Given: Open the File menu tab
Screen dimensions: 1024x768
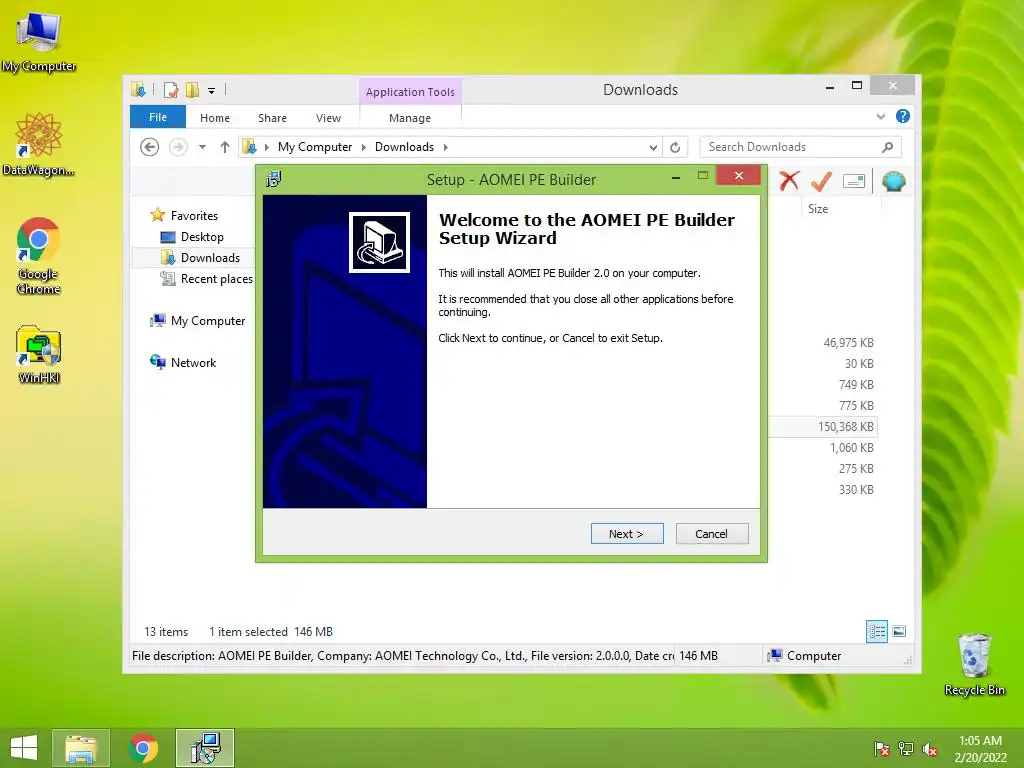Looking at the screenshot, I should point(158,117).
